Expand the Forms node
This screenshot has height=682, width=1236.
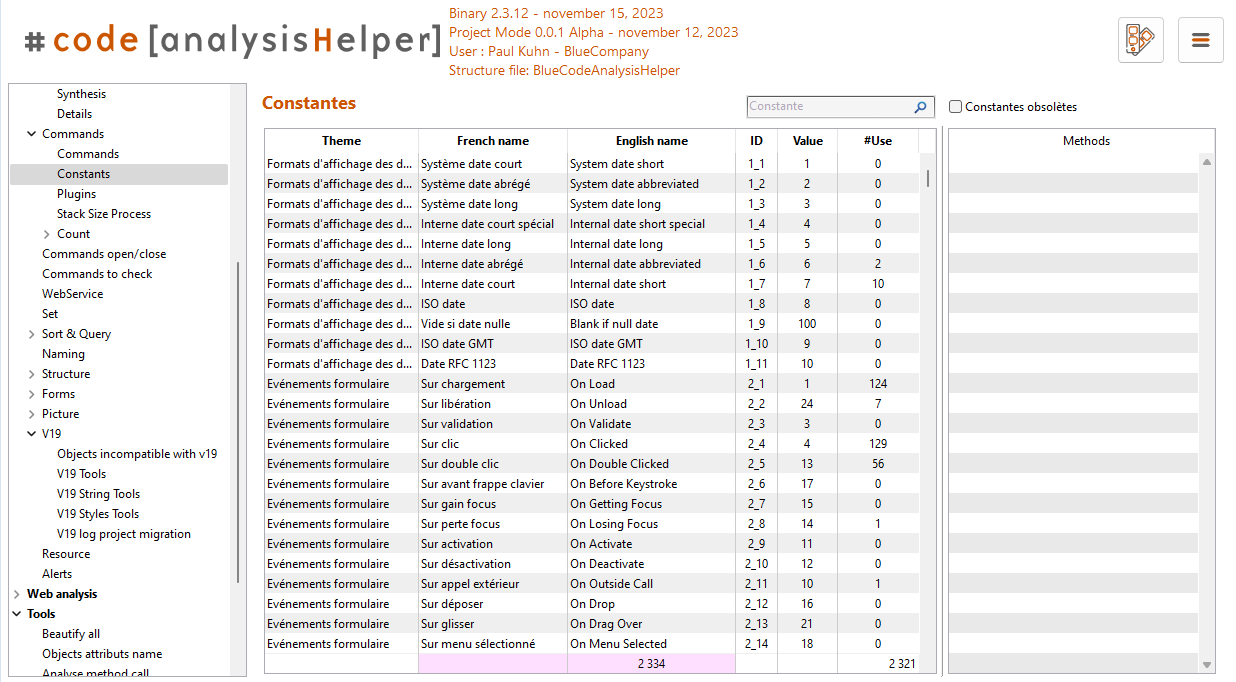point(32,394)
